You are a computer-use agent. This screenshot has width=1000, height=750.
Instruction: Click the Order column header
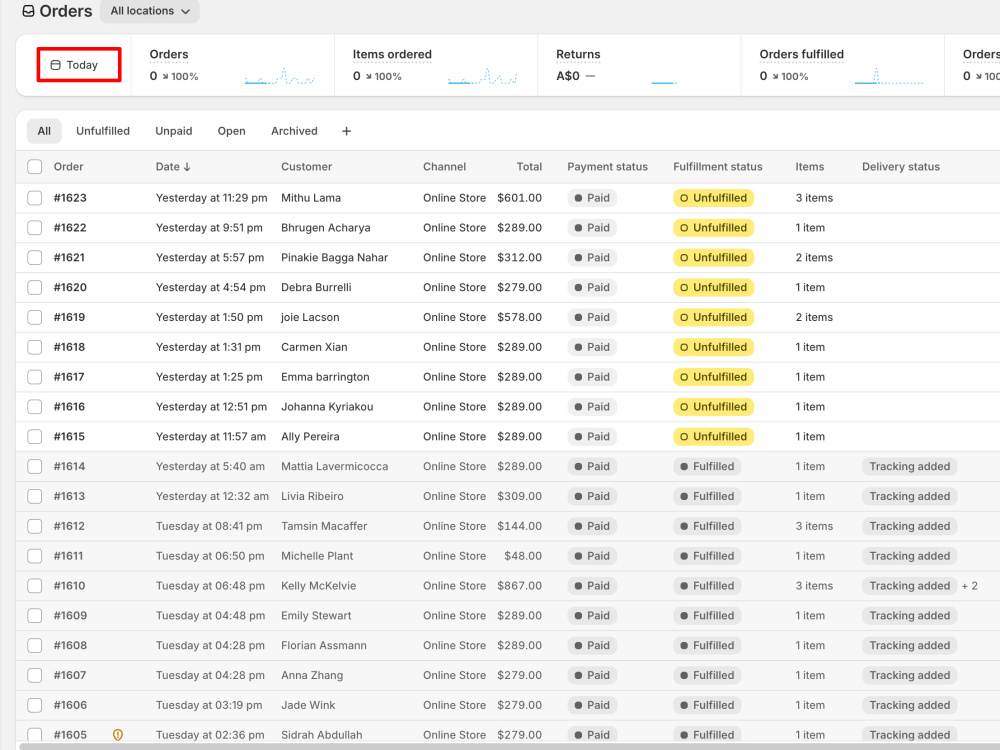click(68, 166)
